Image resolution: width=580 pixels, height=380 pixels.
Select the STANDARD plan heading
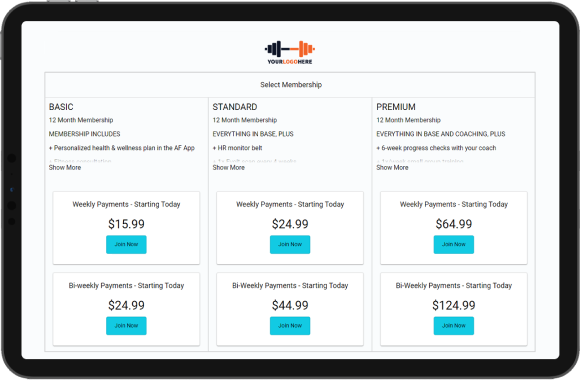(x=235, y=107)
